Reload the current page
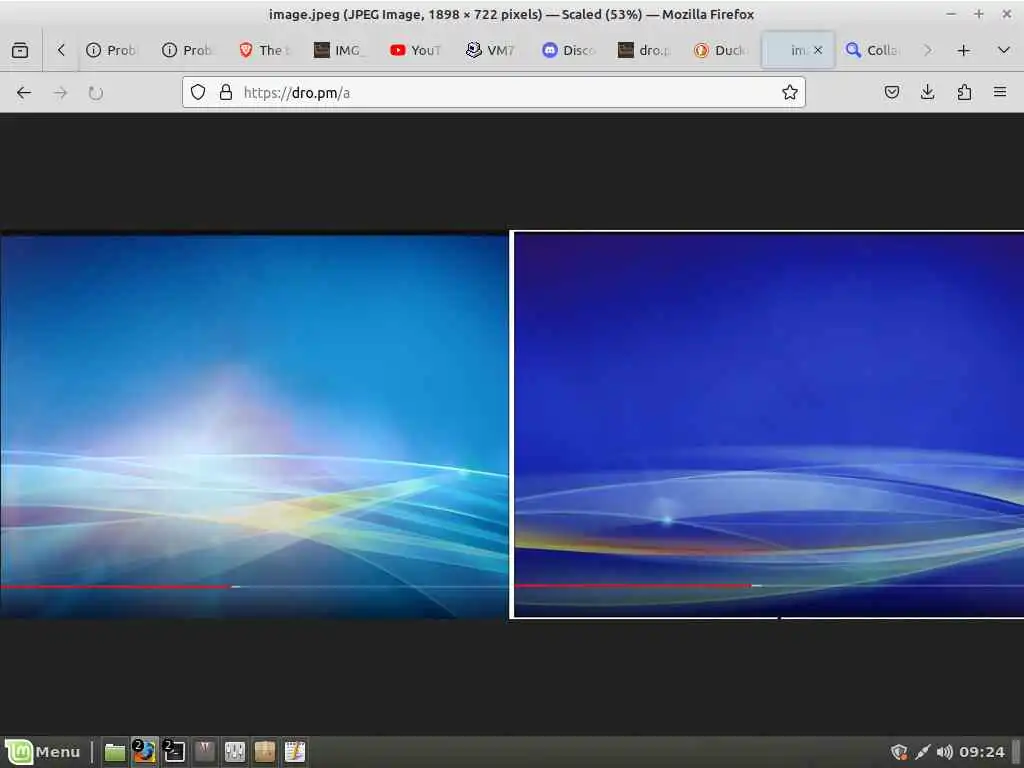The image size is (1024, 768). tap(96, 93)
